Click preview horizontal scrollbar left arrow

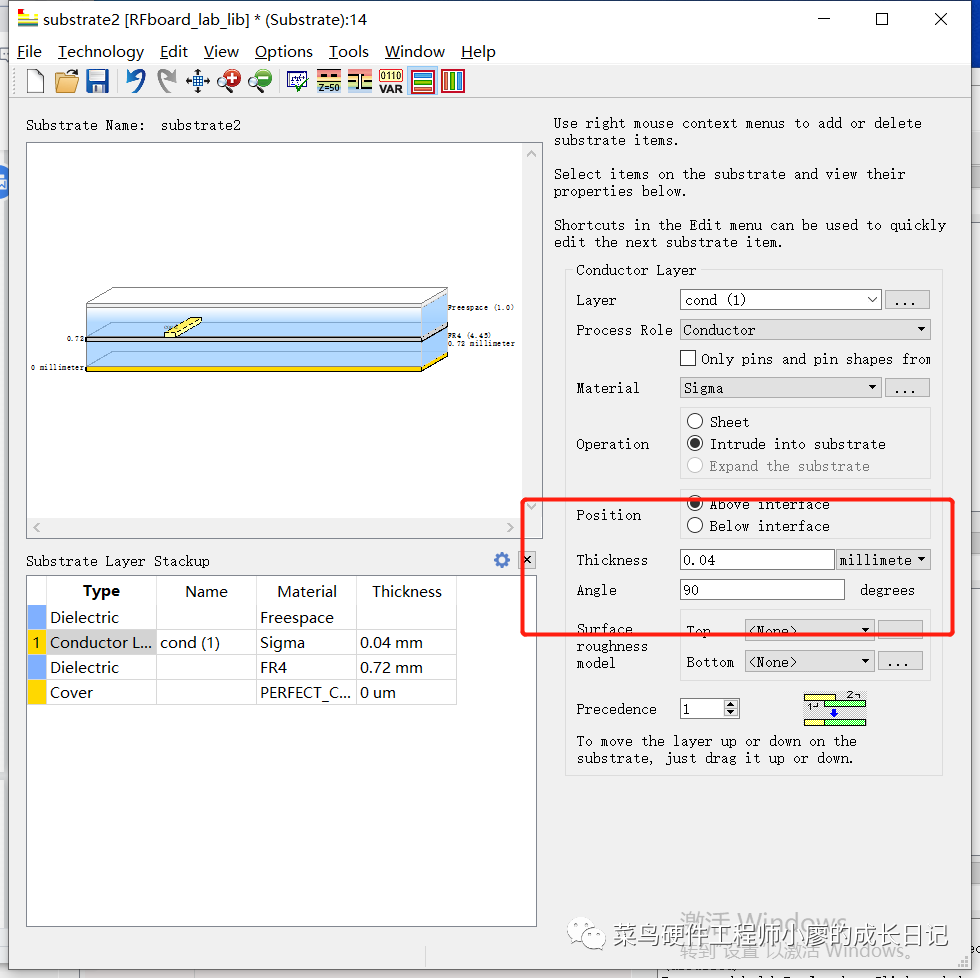[37, 527]
